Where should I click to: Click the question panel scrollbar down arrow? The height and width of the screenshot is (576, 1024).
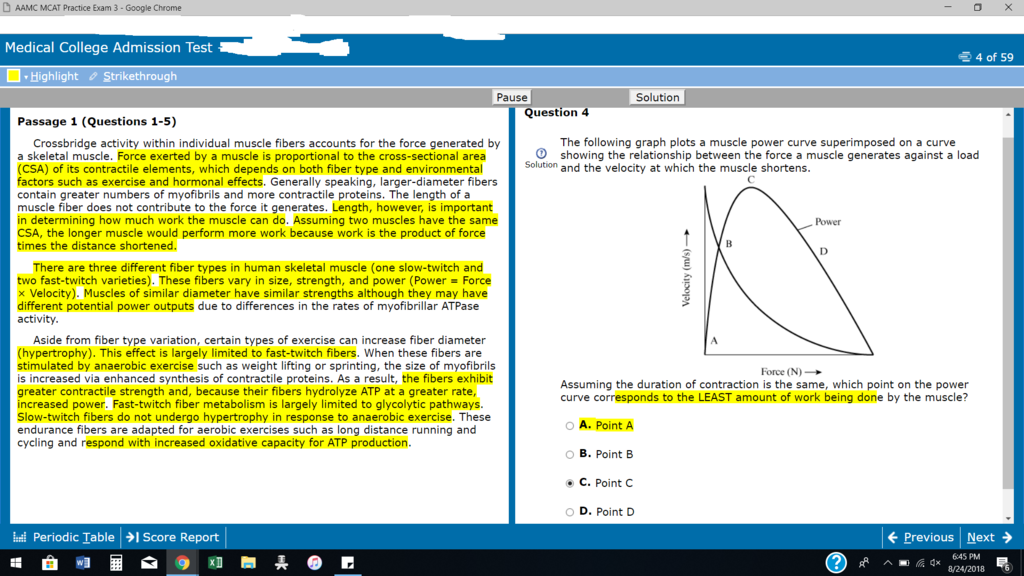tap(1008, 519)
